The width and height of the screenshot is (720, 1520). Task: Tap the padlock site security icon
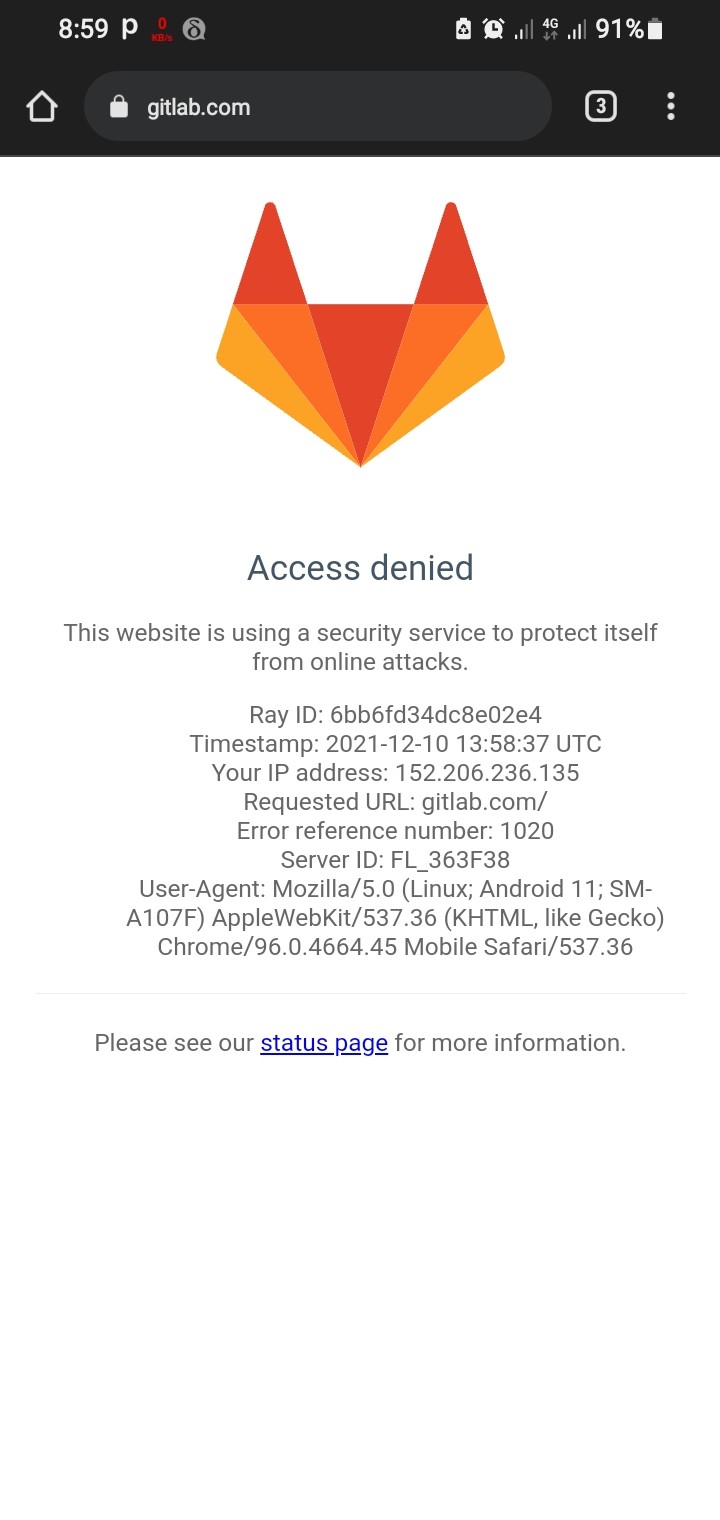[x=119, y=106]
